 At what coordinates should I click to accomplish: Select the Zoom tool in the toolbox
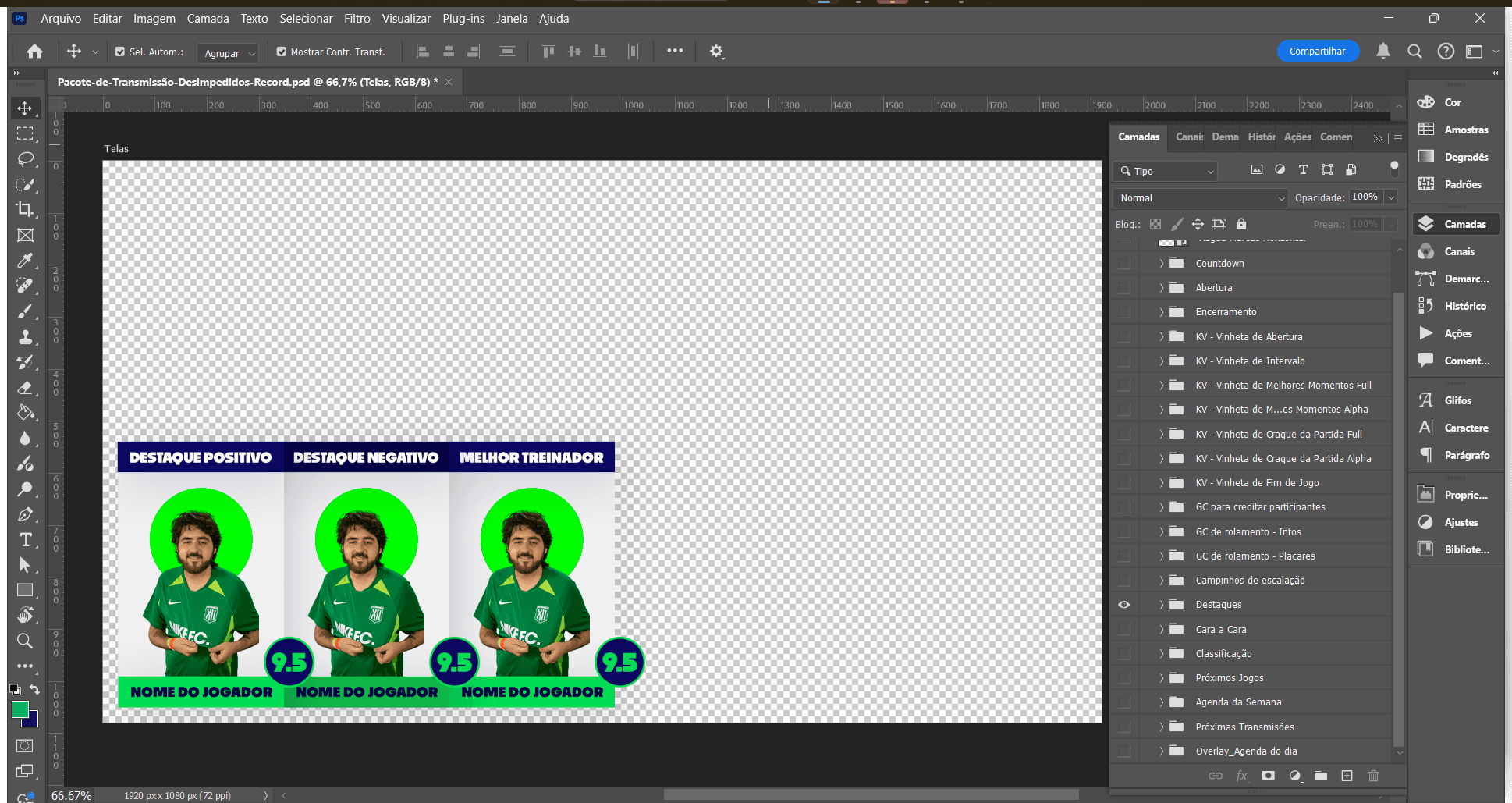coord(25,641)
